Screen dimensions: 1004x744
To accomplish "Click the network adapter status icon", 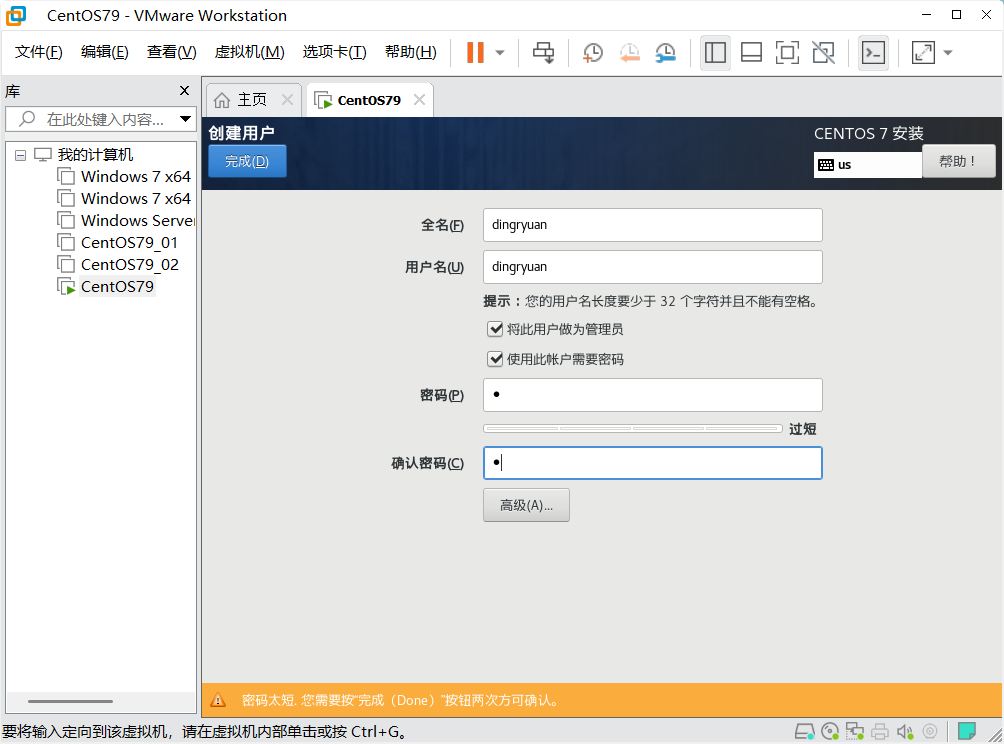I will [x=855, y=731].
